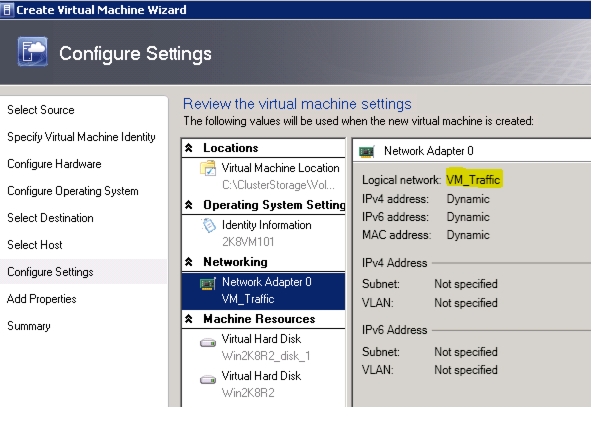This screenshot has height=427, width=593.
Task: Go to the Select Source step
Action: coord(41,110)
